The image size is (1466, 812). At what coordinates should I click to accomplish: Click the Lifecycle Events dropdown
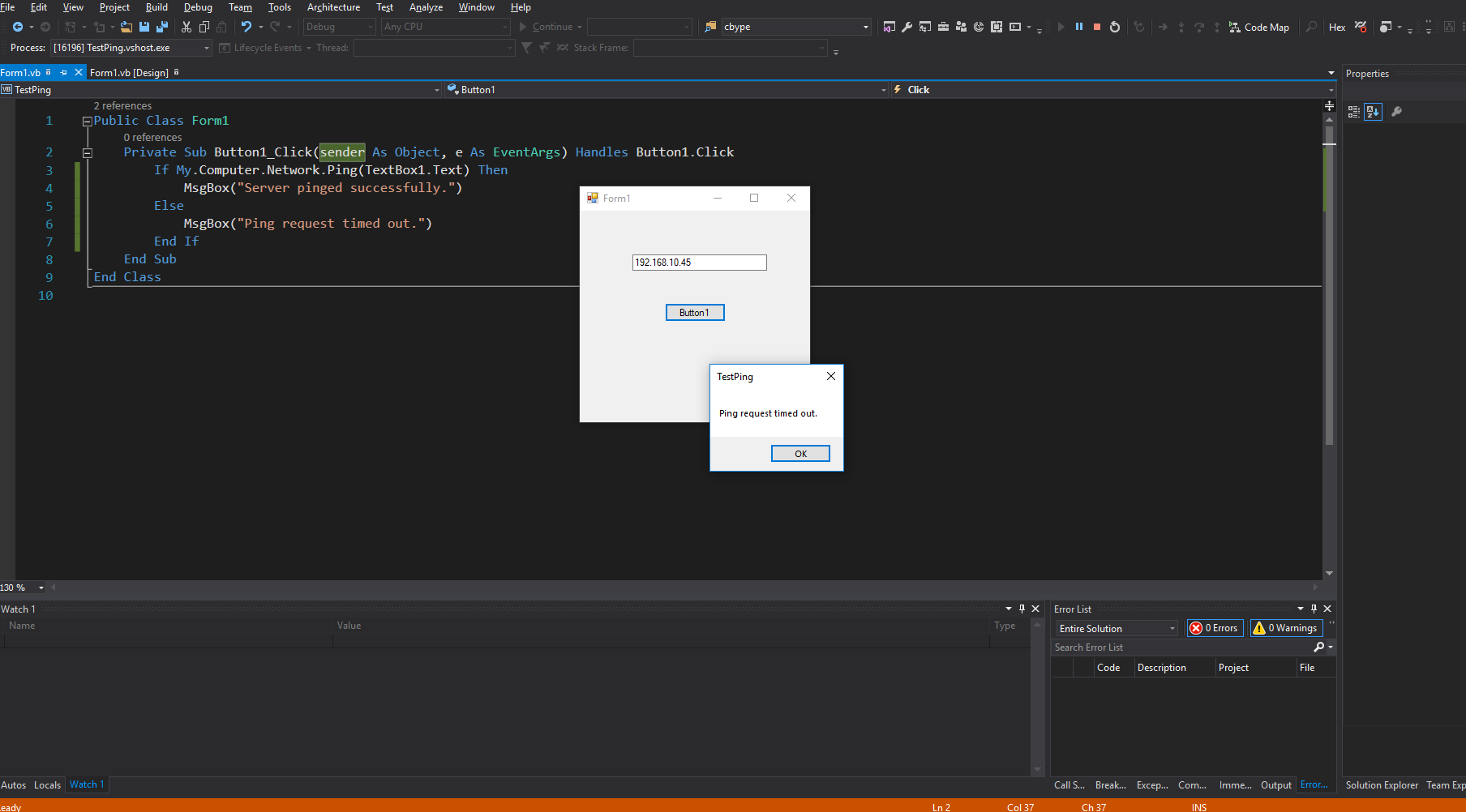click(266, 48)
